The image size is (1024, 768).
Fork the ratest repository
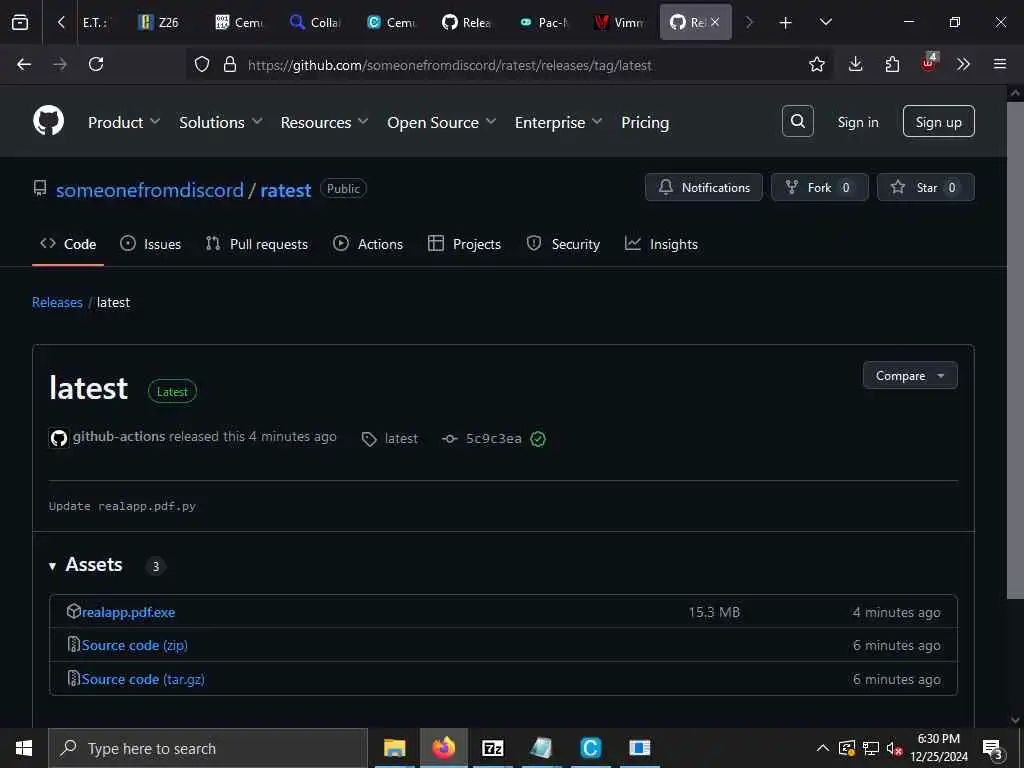coord(820,187)
